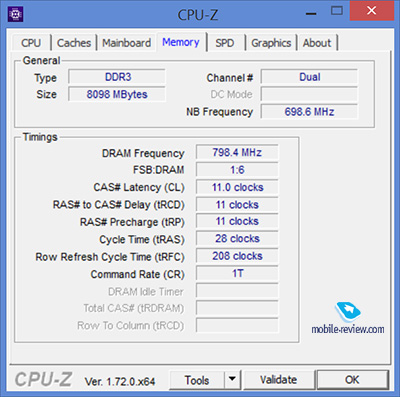Image resolution: width=400 pixels, height=397 pixels.
Task: Close the CPU-Z window
Action: 372,11
